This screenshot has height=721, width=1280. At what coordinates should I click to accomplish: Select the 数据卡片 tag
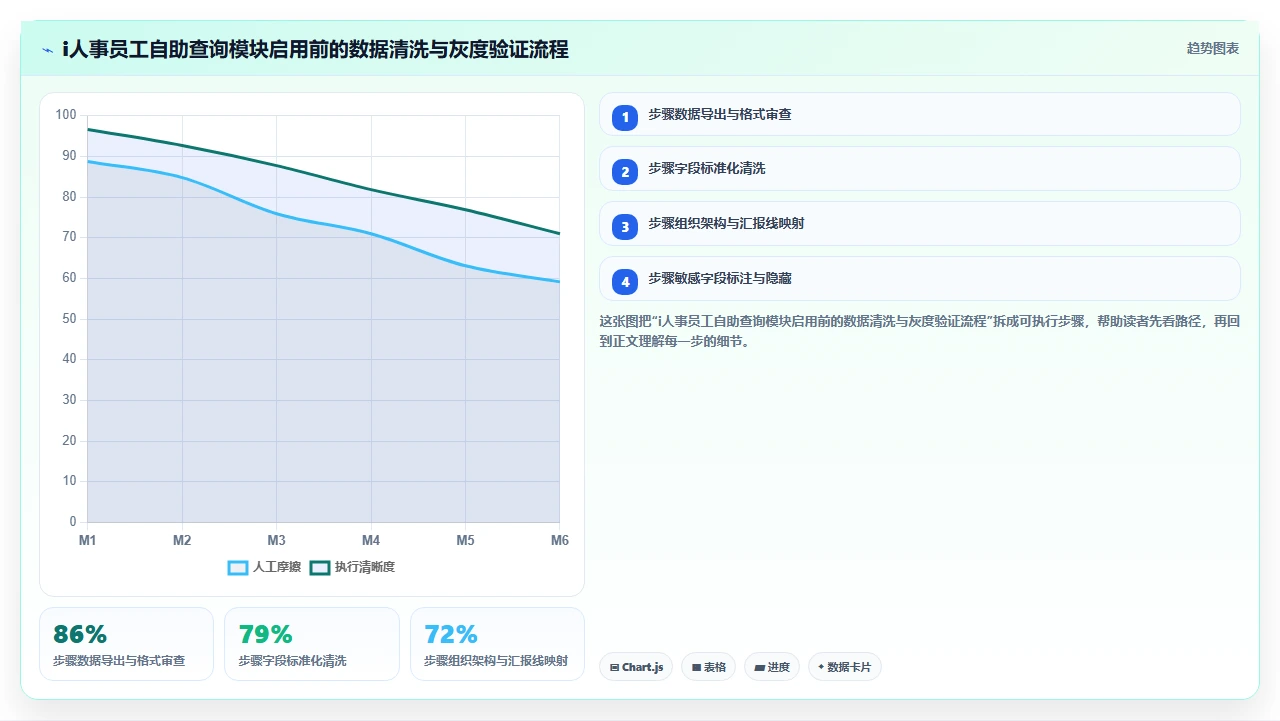(845, 667)
